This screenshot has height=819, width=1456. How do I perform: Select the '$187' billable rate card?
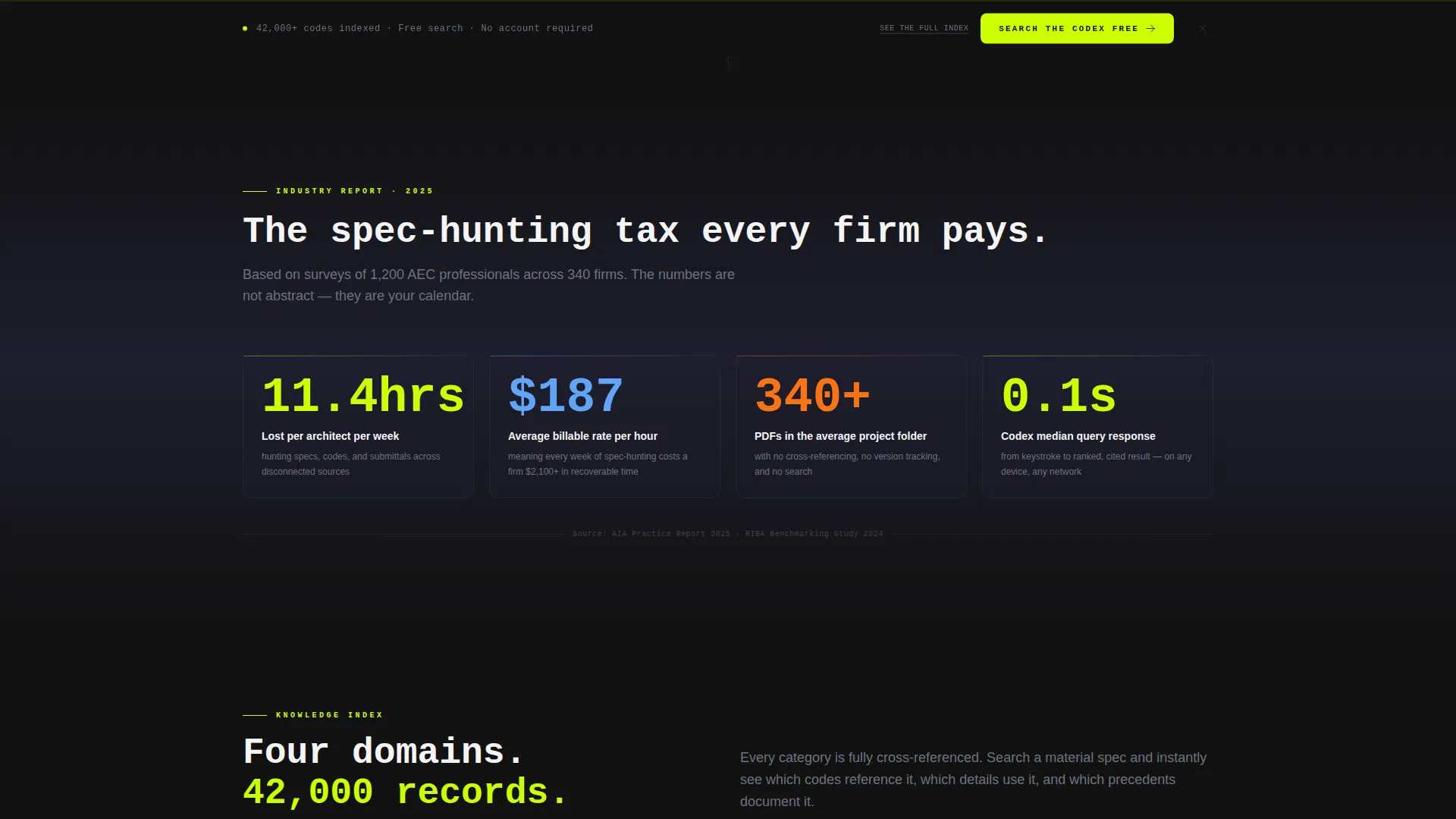click(604, 426)
